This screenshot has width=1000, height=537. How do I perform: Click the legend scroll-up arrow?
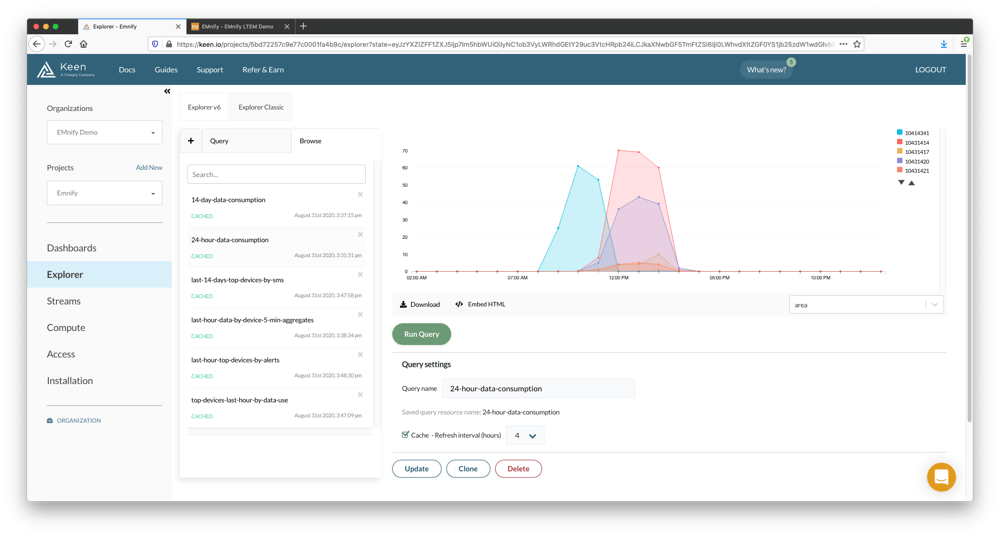click(911, 183)
